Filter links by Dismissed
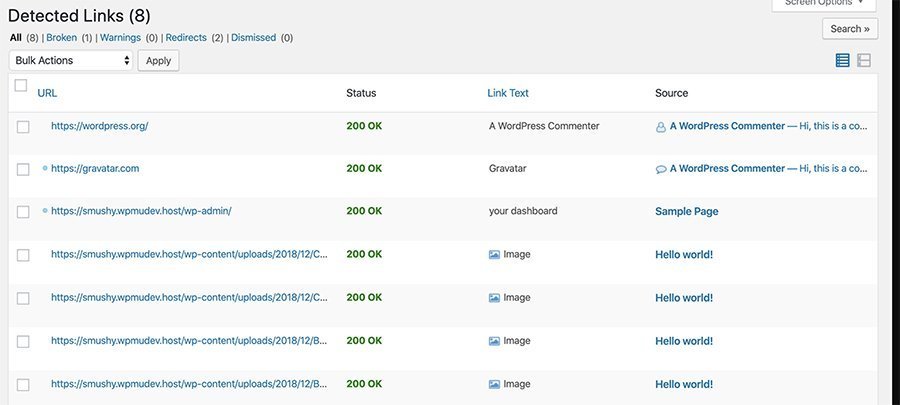Image resolution: width=900 pixels, height=405 pixels. coord(254,37)
